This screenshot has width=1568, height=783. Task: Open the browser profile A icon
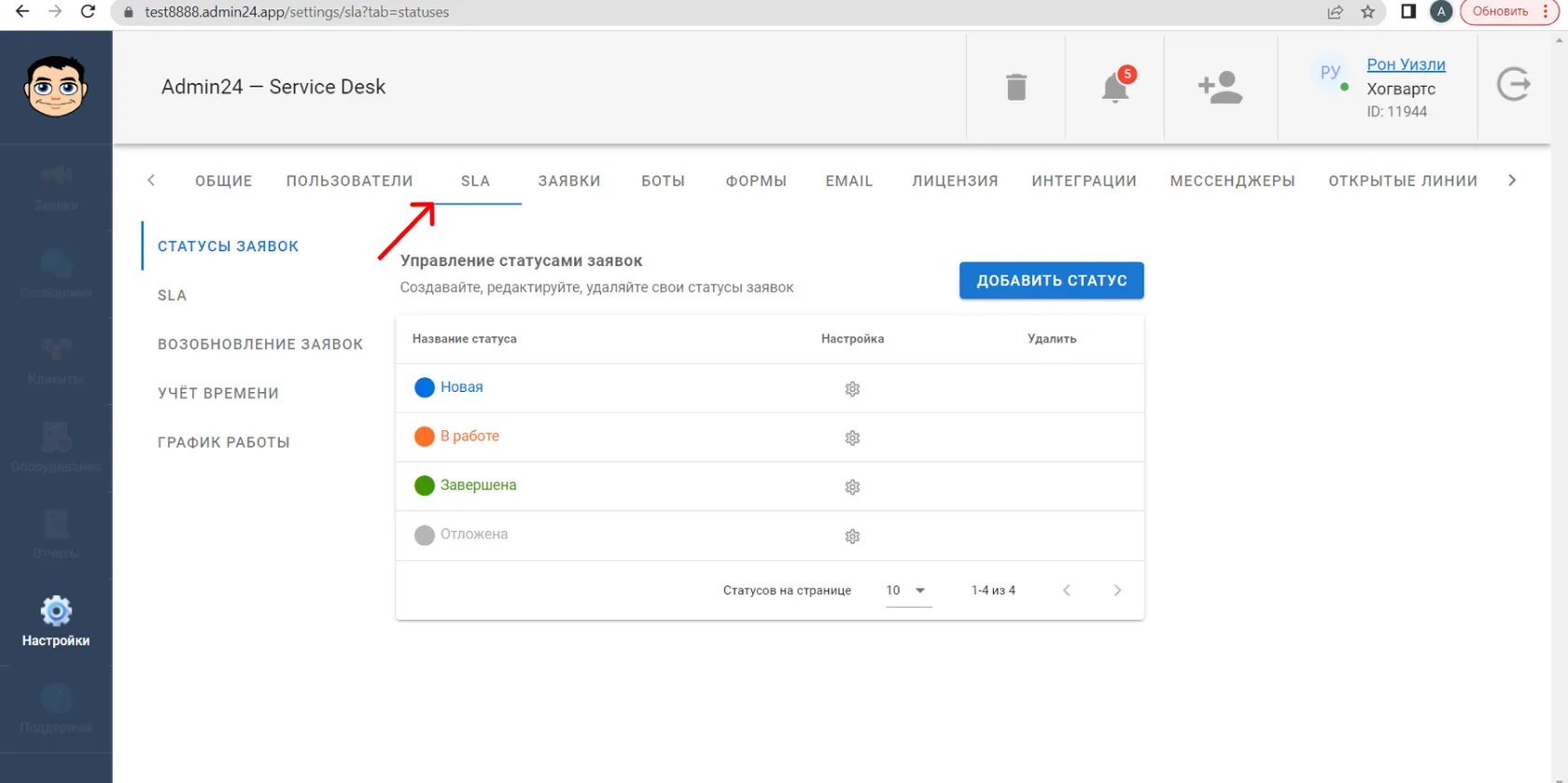[x=1441, y=11]
